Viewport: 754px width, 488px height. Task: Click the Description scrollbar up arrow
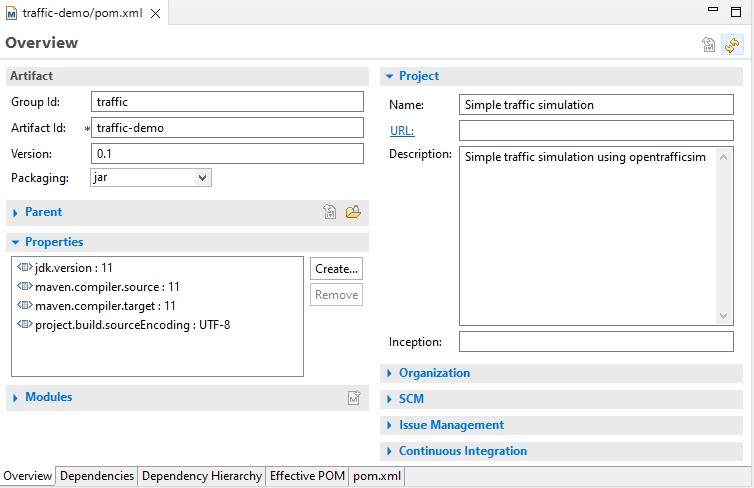[x=724, y=157]
